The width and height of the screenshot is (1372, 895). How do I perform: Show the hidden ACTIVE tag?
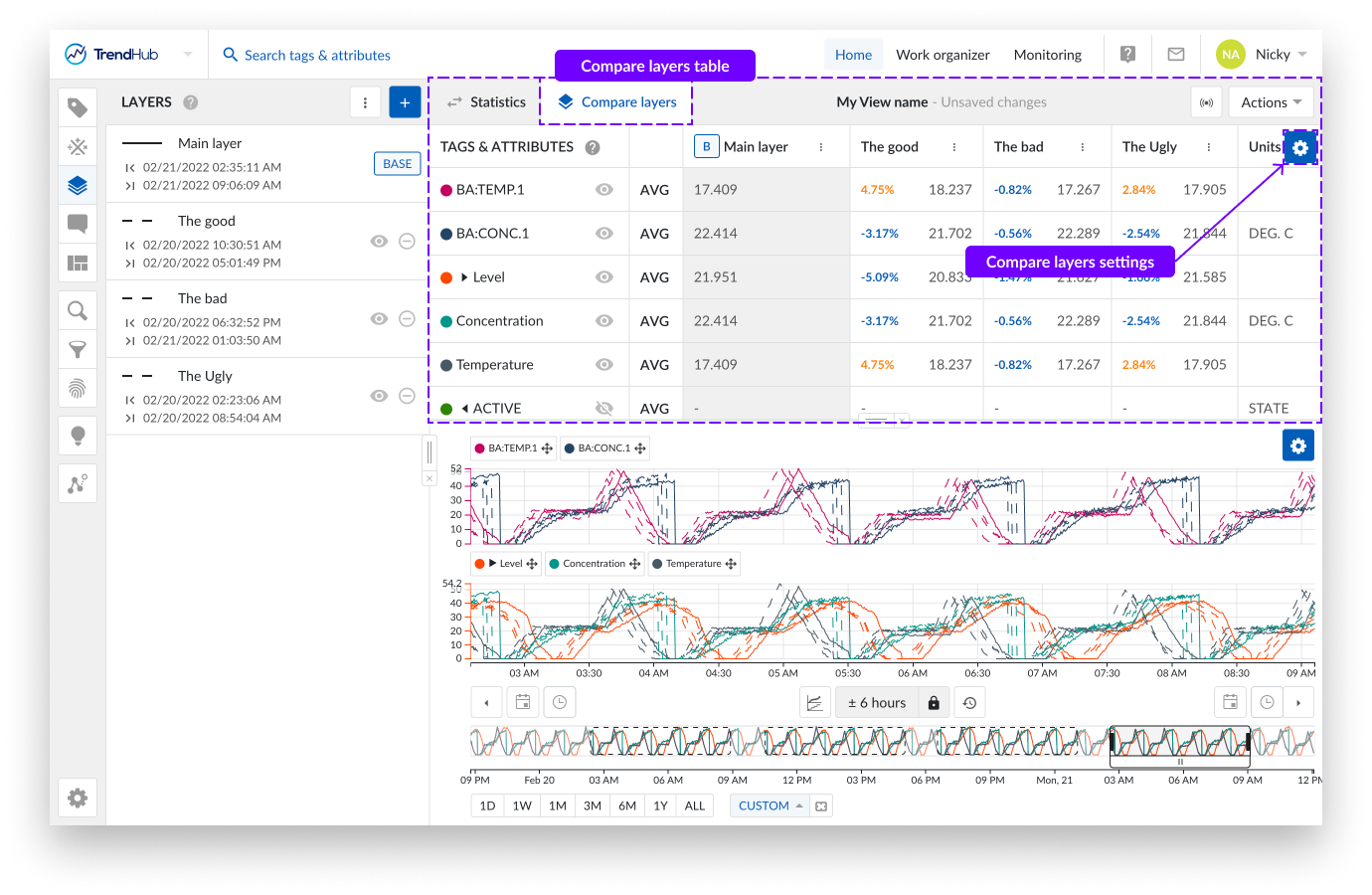pyautogui.click(x=603, y=409)
